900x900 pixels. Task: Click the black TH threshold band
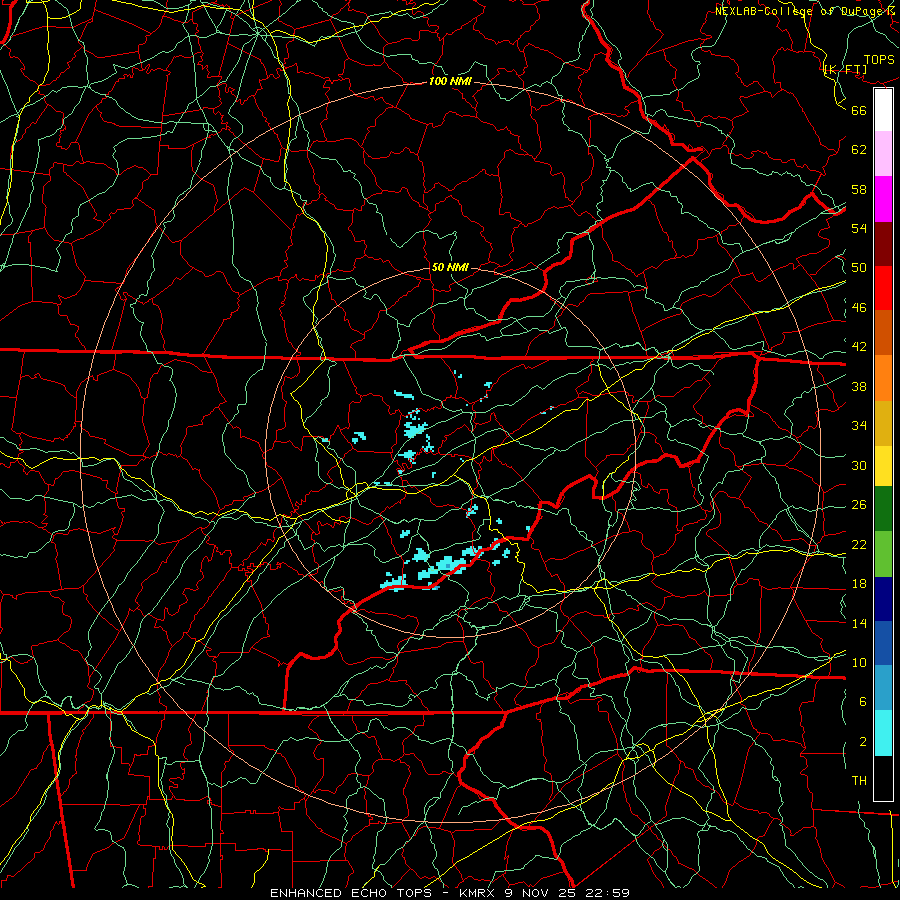883,778
